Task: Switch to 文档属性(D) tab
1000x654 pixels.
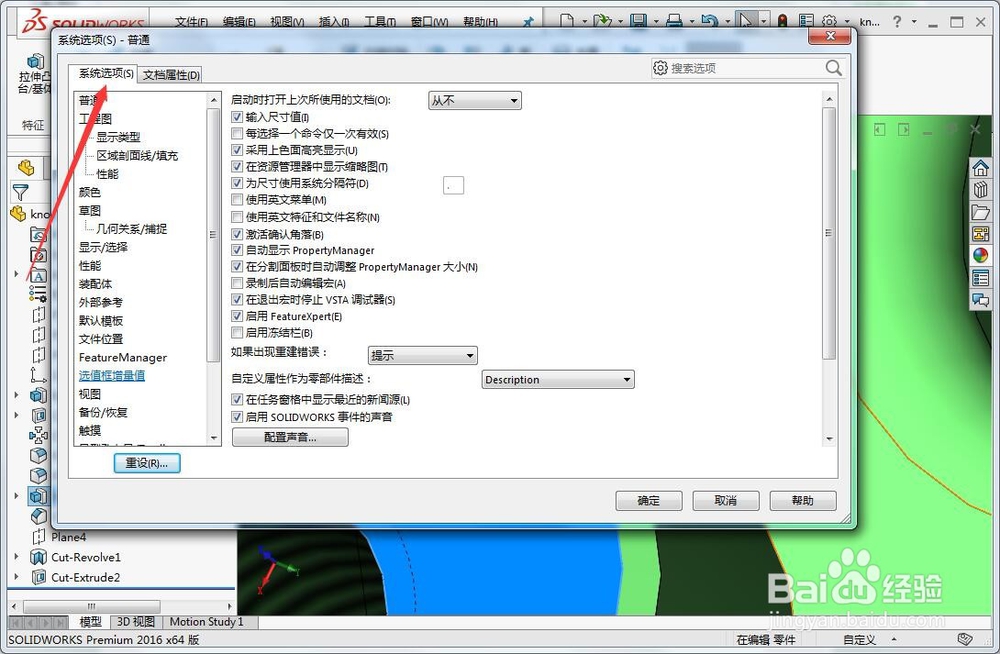Action: pyautogui.click(x=171, y=75)
